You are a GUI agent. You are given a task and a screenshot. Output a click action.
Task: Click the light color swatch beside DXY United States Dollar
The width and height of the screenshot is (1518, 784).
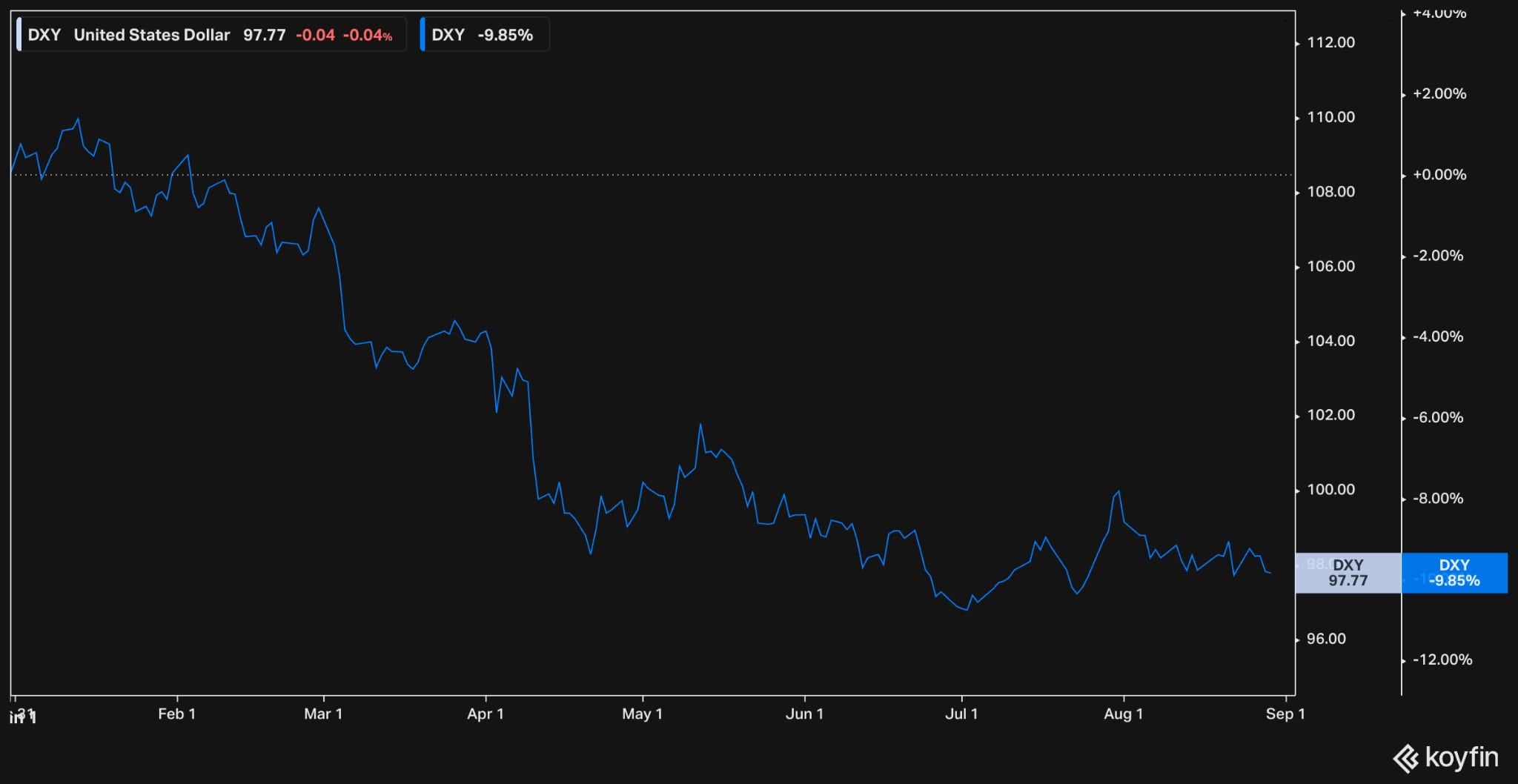[19, 35]
